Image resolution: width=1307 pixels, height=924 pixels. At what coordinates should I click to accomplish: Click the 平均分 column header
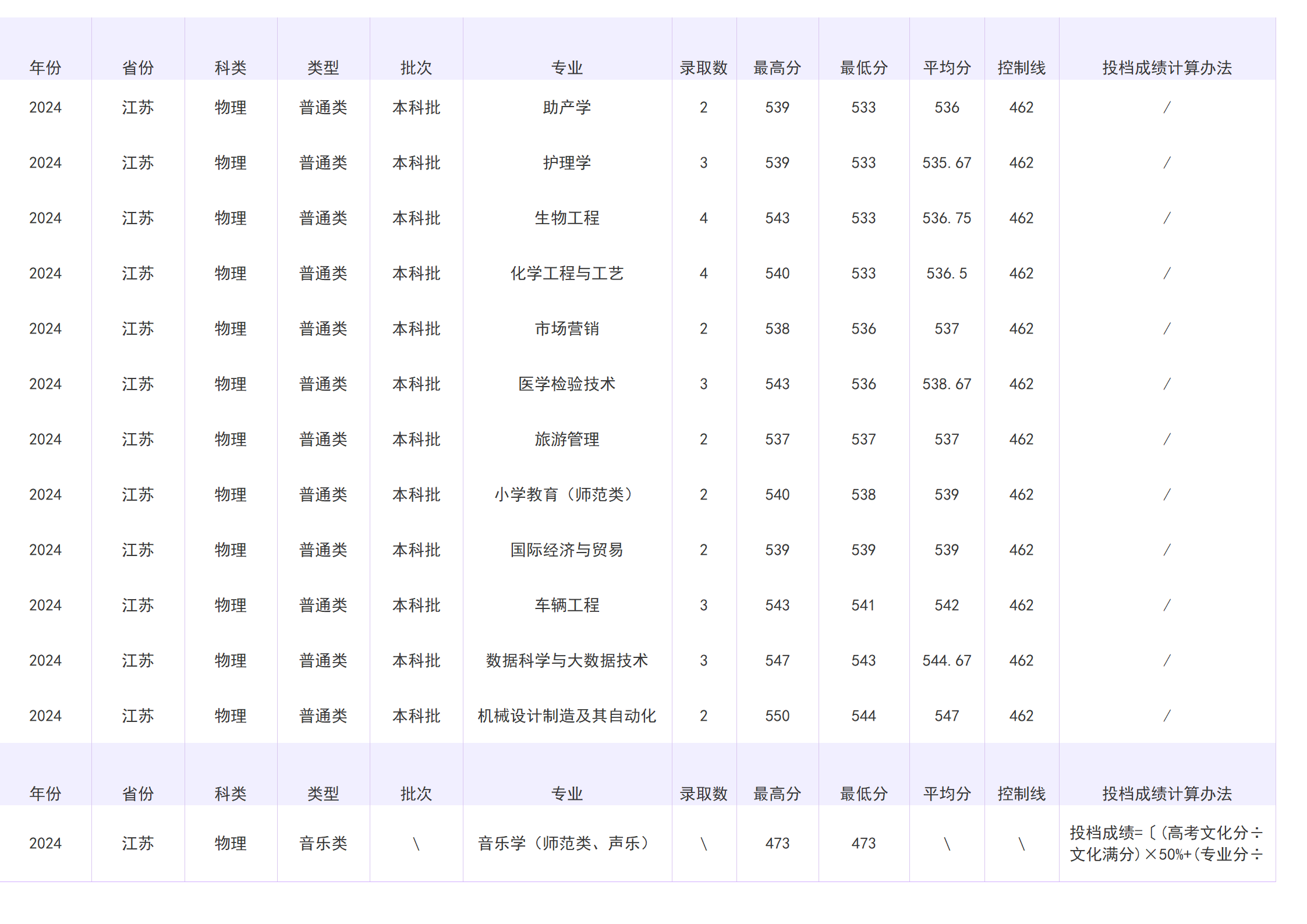click(945, 68)
